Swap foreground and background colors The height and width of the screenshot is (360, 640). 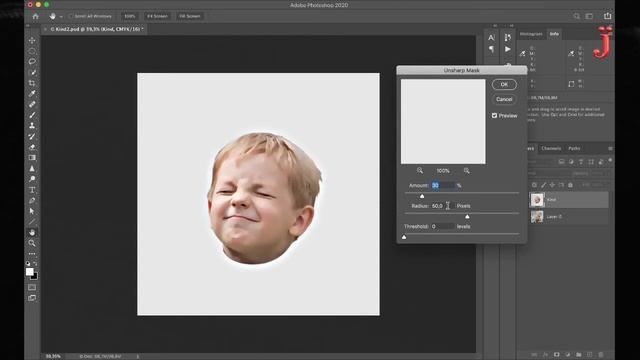click(x=35, y=264)
